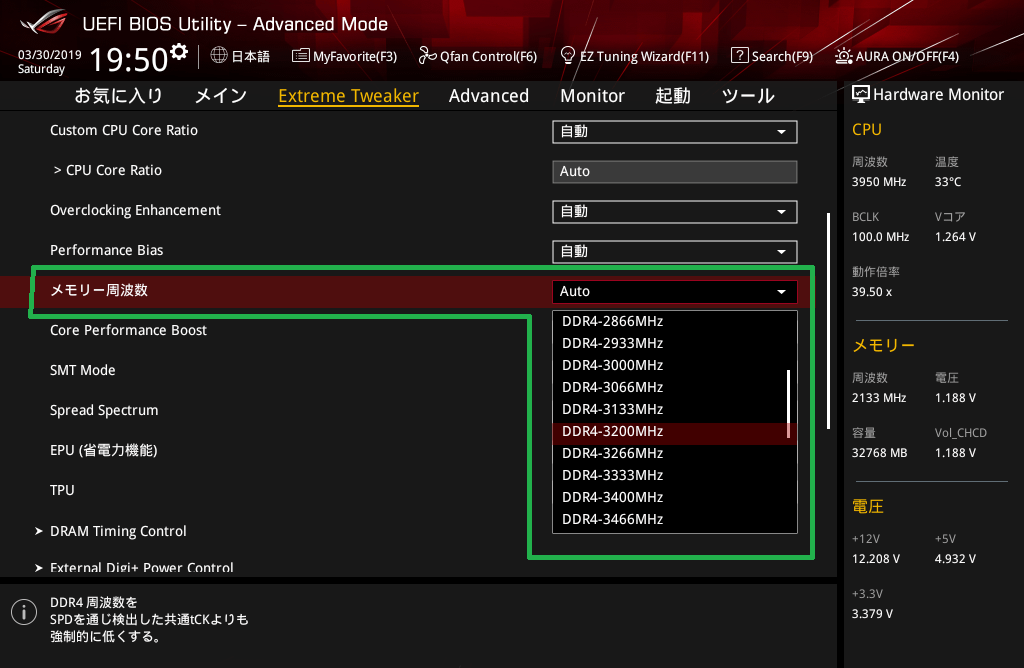Open the Monitor tab
Screen dimensions: 1024x668
[x=592, y=95]
